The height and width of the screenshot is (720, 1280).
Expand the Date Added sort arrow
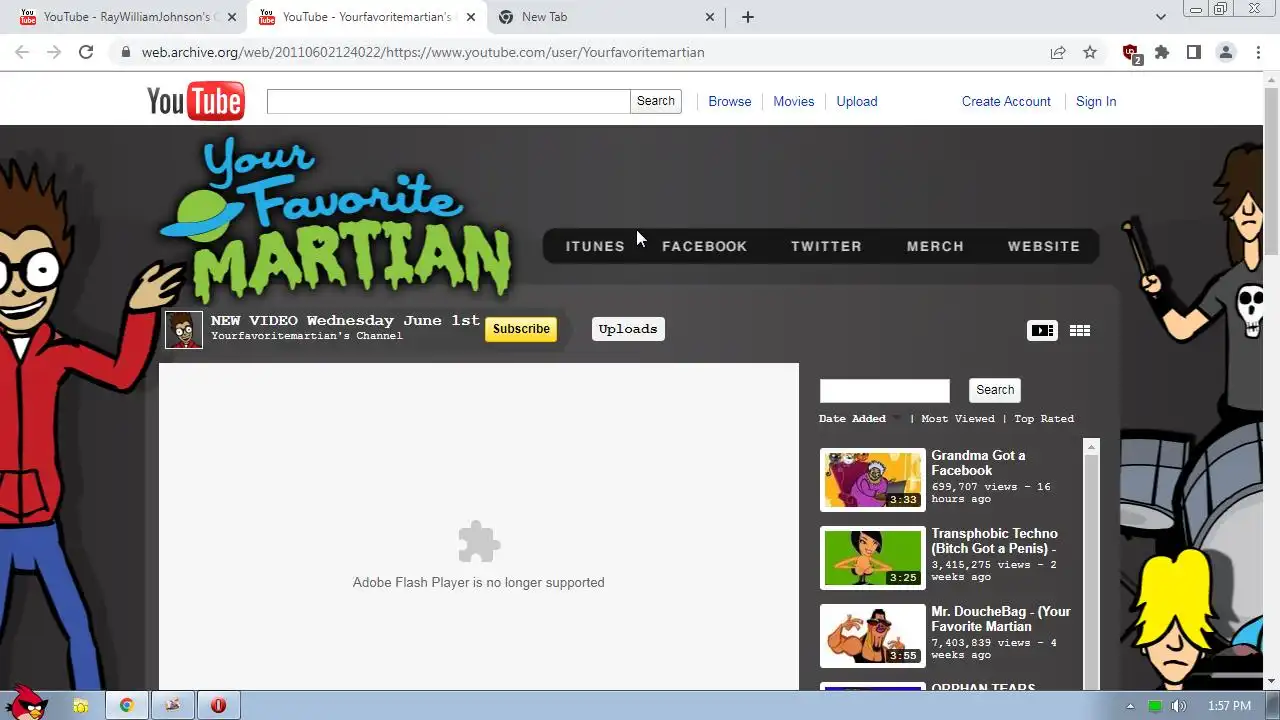[896, 419]
